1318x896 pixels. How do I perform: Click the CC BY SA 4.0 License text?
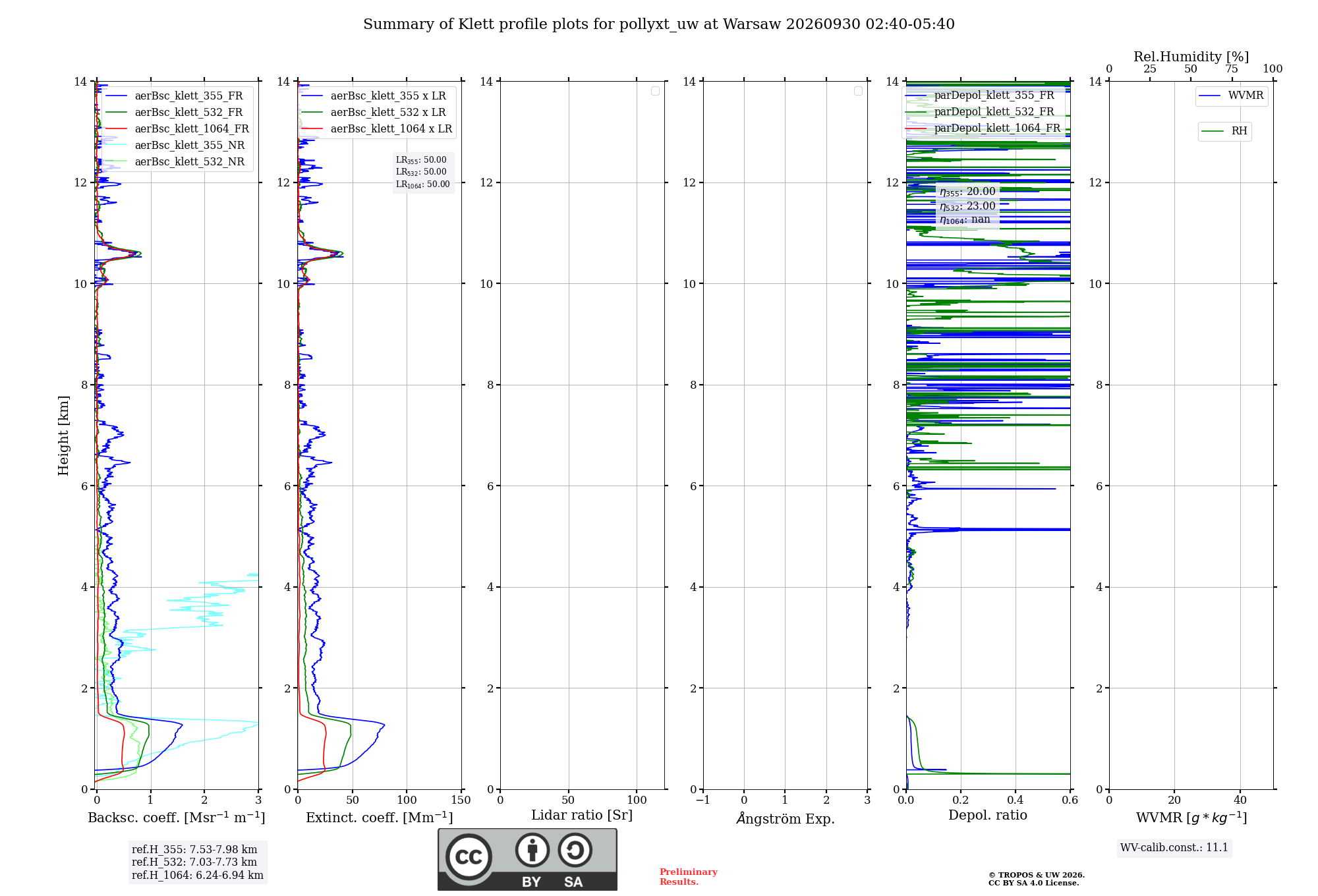pyautogui.click(x=1033, y=883)
